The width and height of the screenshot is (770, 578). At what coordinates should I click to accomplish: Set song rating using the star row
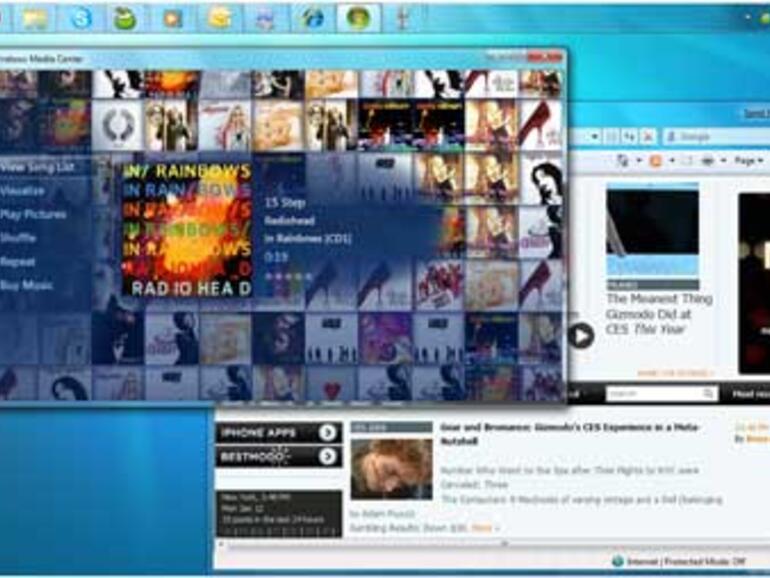click(289, 276)
